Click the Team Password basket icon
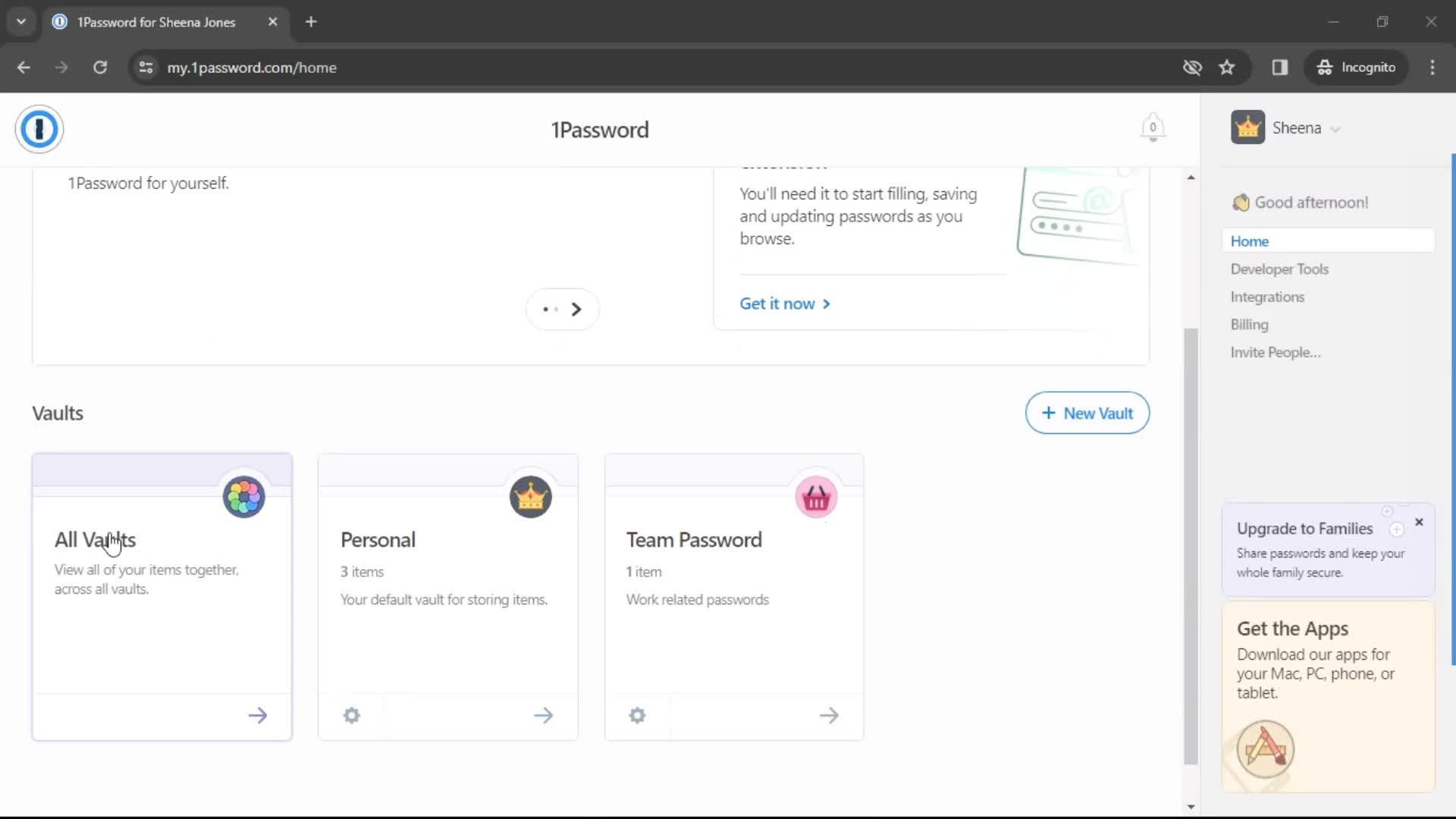Viewport: 1456px width, 819px height. tap(816, 497)
